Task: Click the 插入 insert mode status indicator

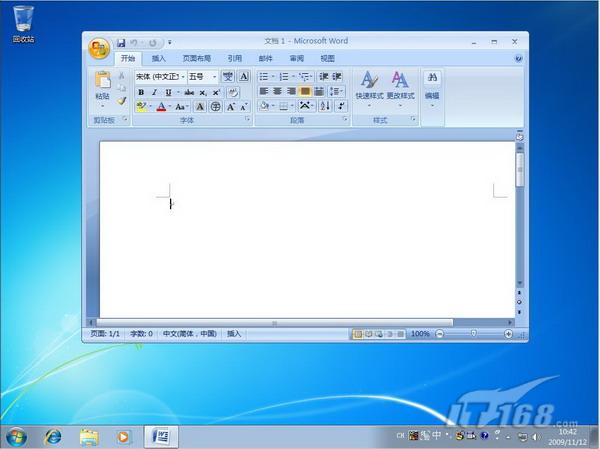Action: (x=234, y=334)
